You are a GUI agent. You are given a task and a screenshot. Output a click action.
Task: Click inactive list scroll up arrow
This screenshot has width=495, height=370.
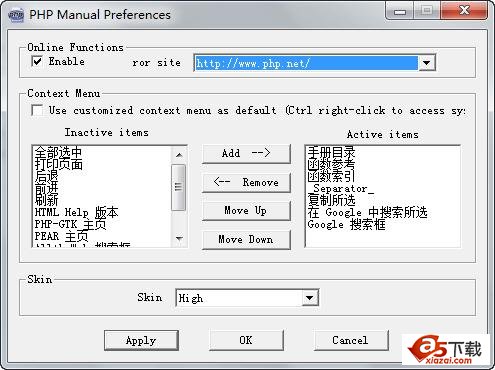tap(179, 155)
